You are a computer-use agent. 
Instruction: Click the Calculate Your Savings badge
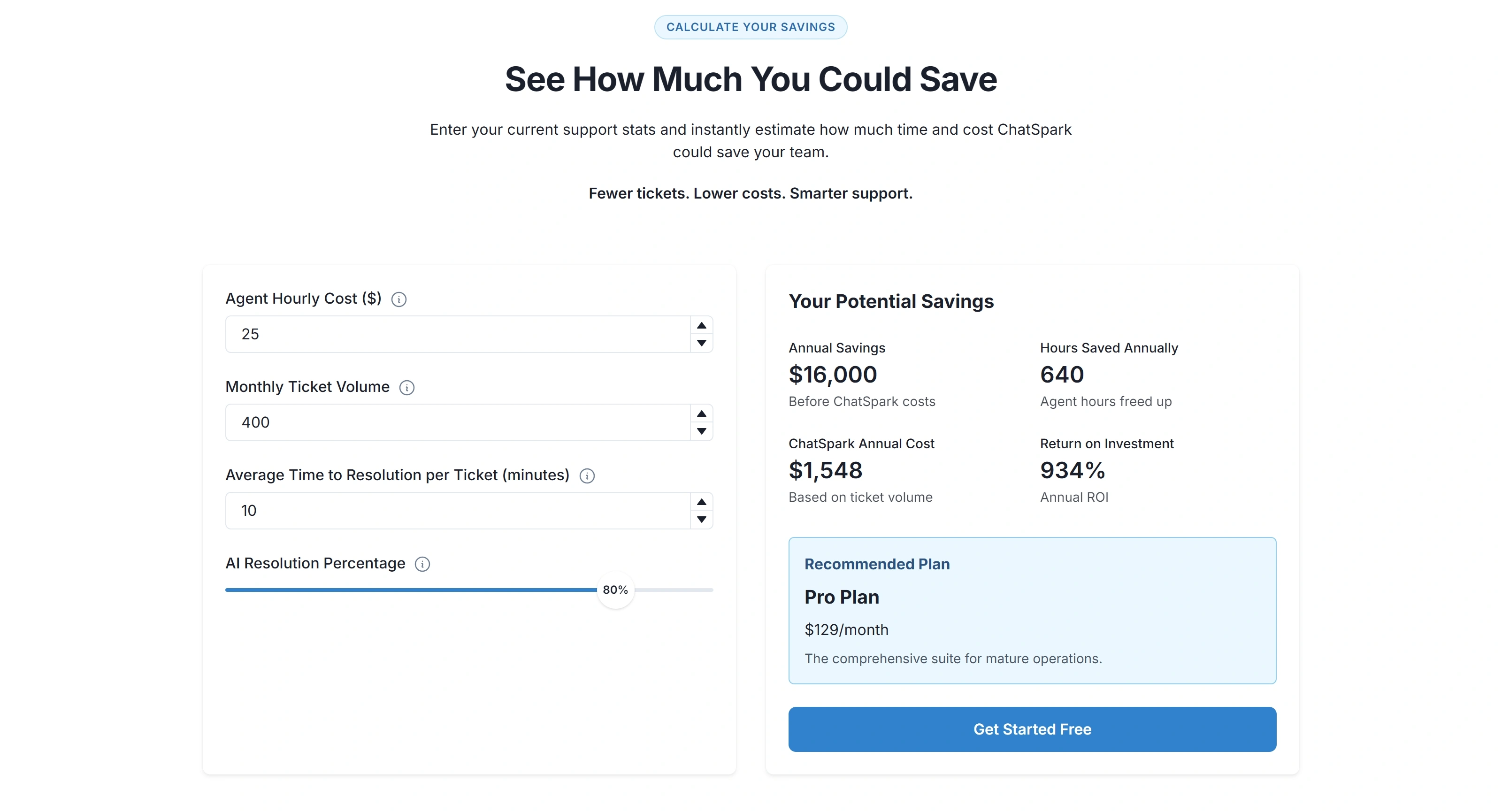751,27
